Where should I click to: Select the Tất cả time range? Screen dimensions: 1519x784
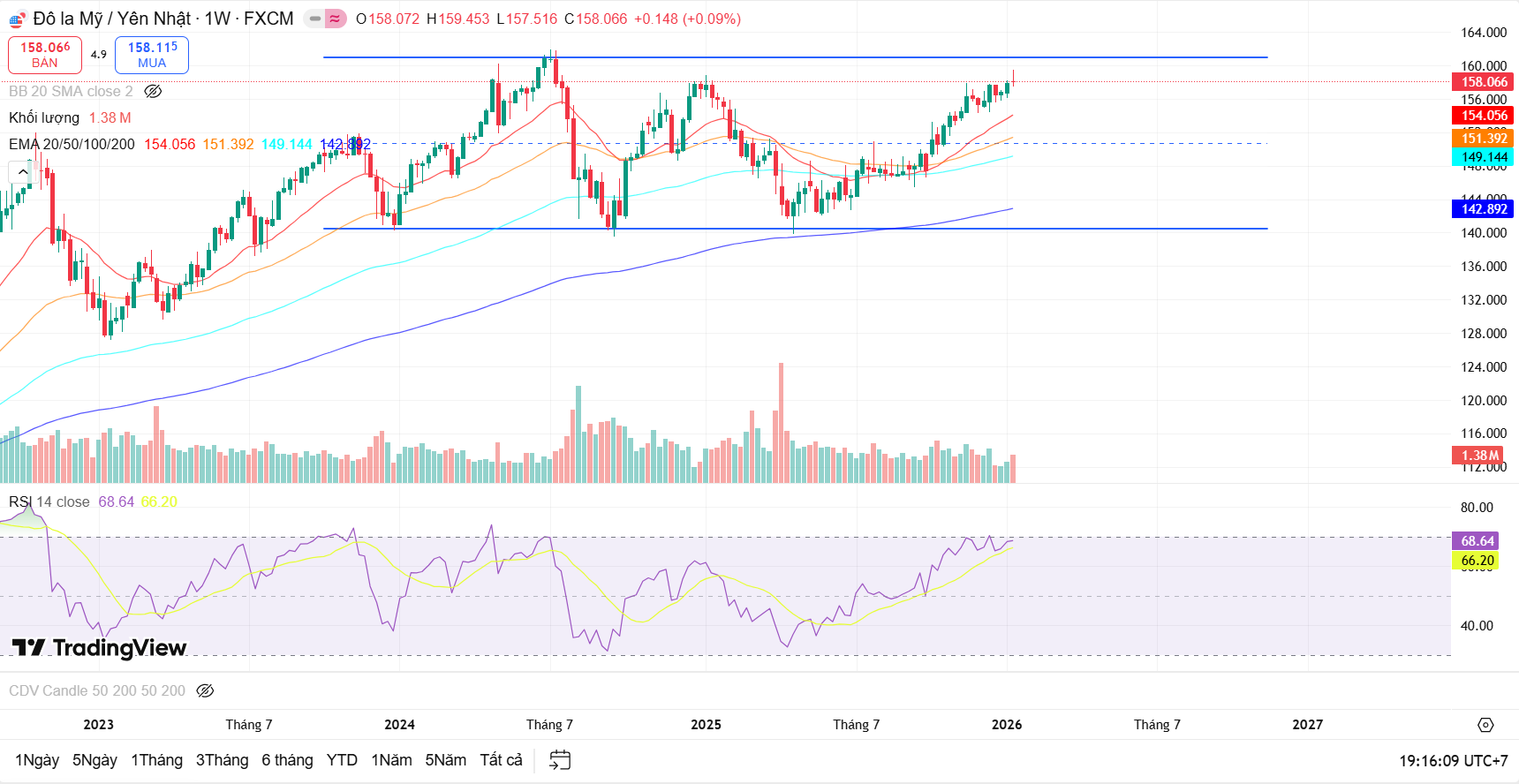[501, 760]
